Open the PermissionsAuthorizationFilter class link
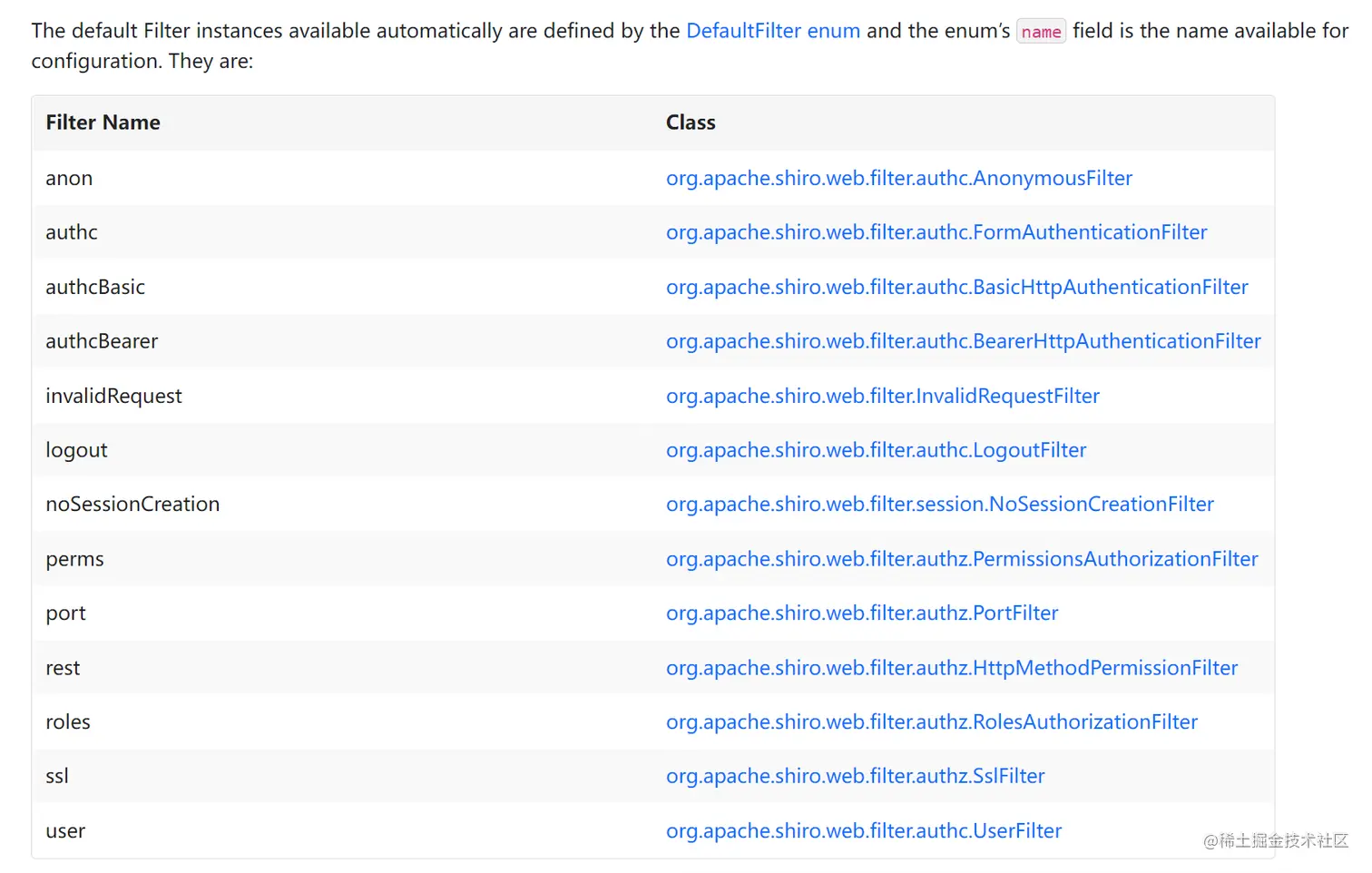The width and height of the screenshot is (1372, 873). point(962,559)
